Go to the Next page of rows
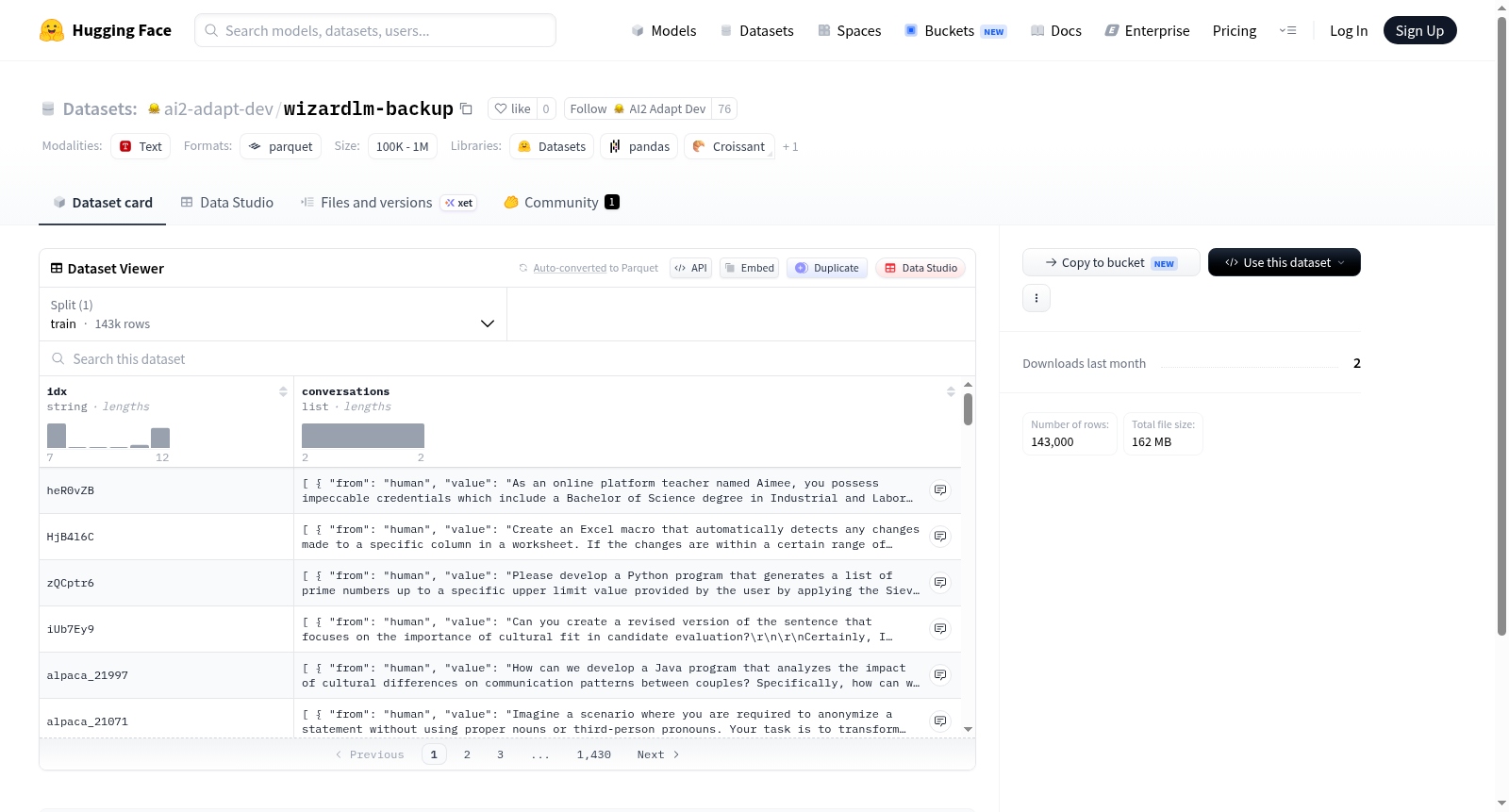This screenshot has width=1509, height=812. pyautogui.click(x=658, y=754)
